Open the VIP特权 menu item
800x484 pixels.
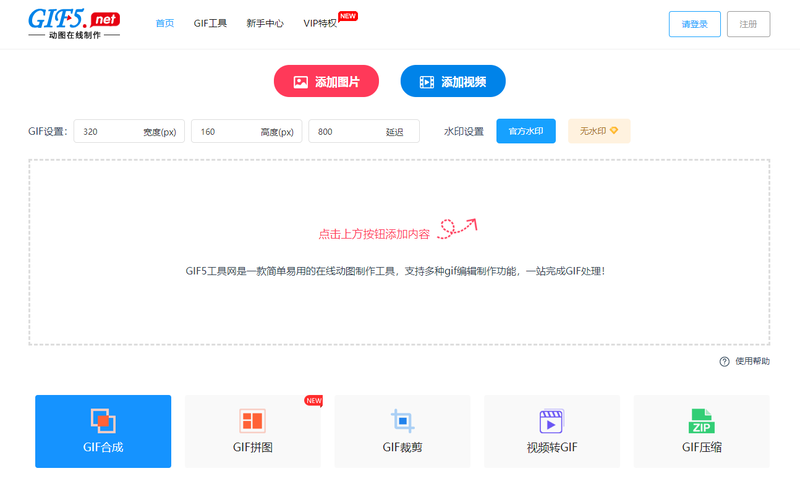pyautogui.click(x=320, y=23)
